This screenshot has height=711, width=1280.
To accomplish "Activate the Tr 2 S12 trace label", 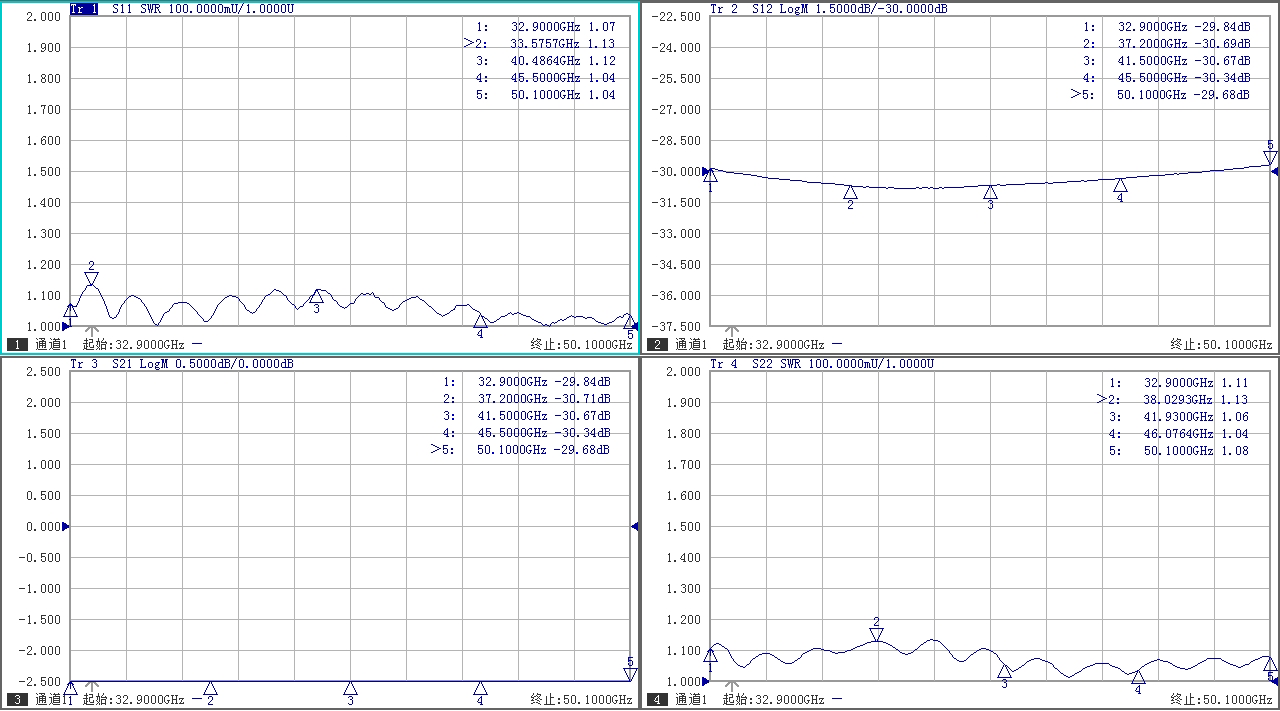I will [x=726, y=9].
